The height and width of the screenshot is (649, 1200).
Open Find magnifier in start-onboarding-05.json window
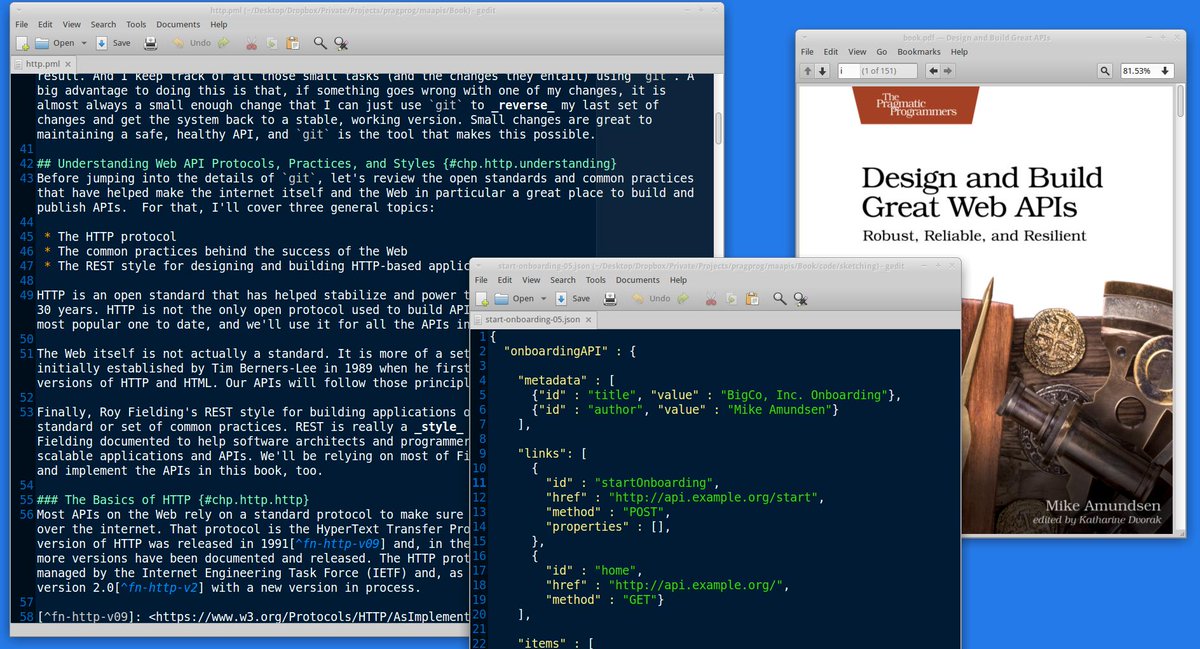click(779, 298)
